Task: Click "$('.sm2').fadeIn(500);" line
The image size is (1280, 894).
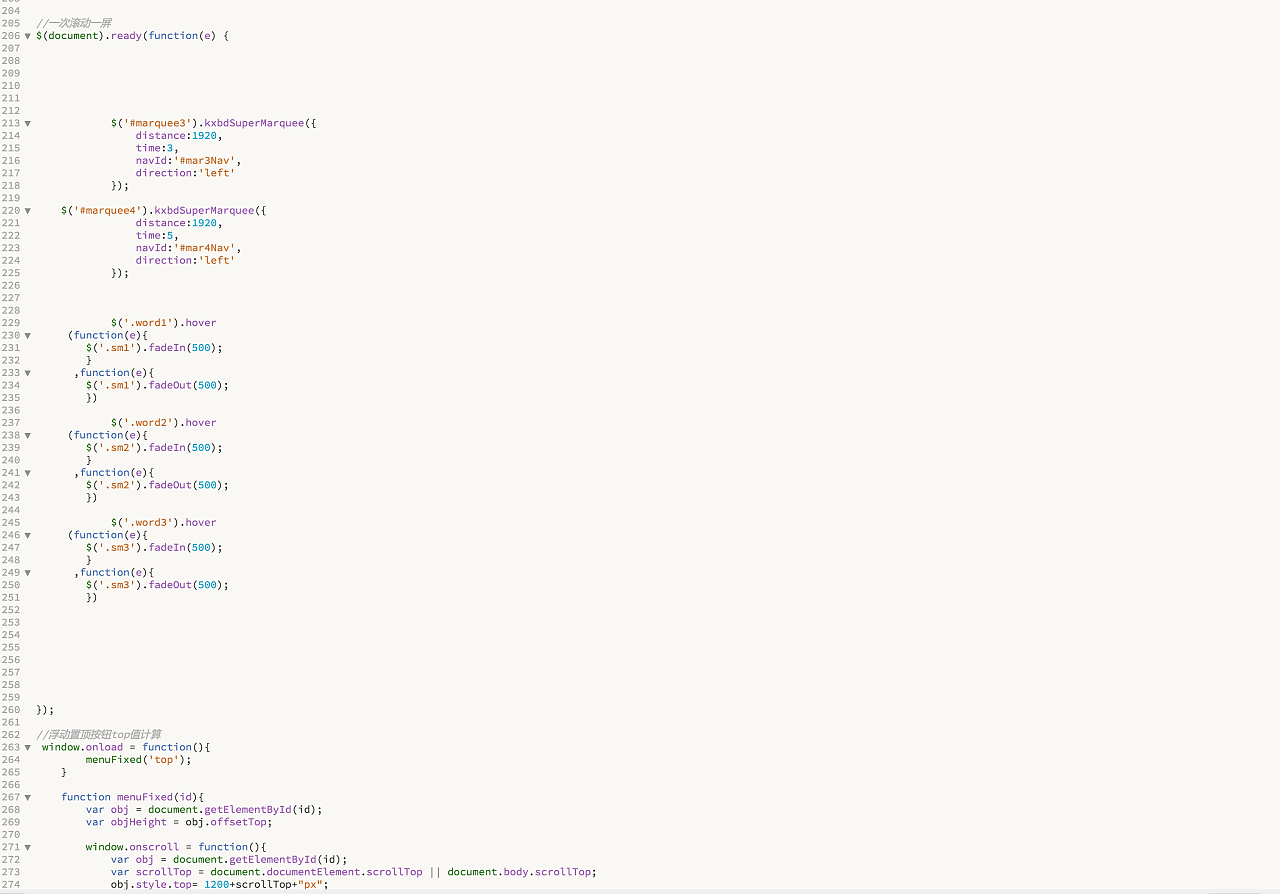Action: tap(154, 448)
